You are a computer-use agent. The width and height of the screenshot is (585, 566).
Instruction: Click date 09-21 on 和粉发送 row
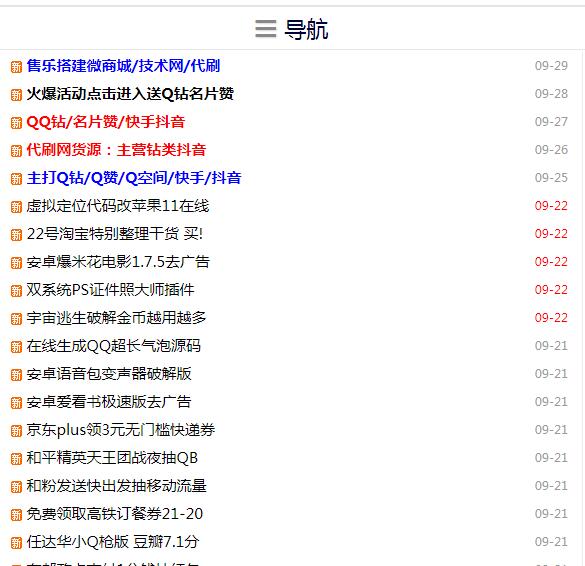551,486
